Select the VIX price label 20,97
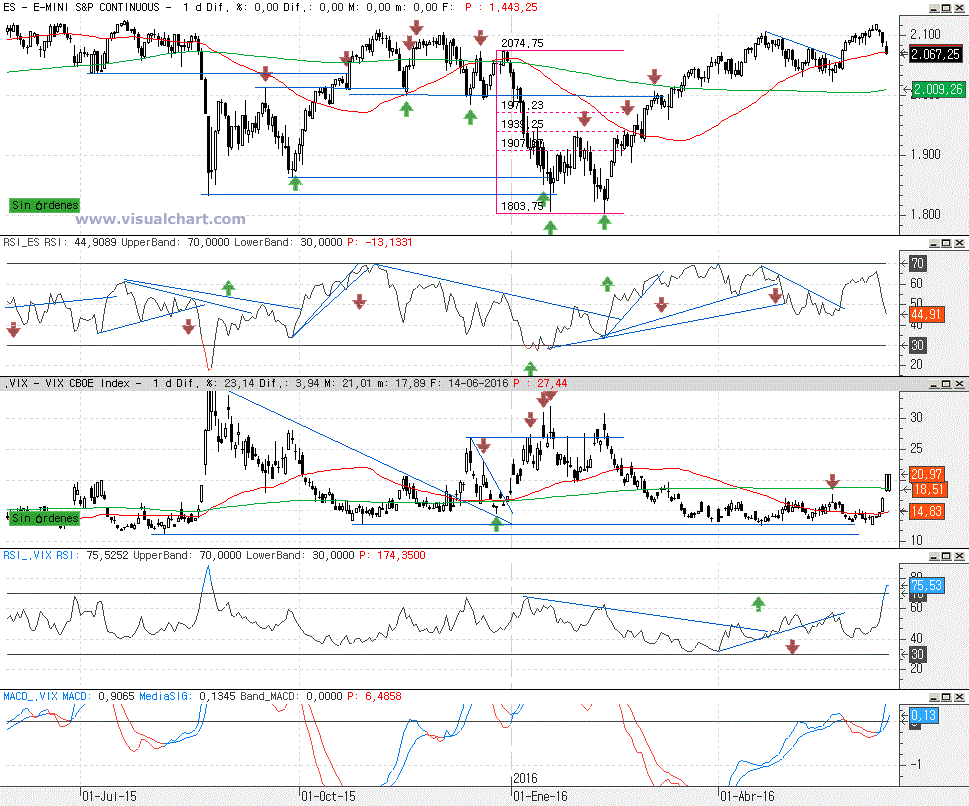969x806 pixels. (926, 474)
